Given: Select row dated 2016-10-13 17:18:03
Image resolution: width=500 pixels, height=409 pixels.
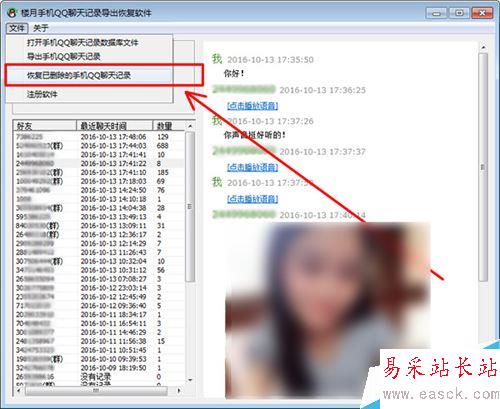Looking at the screenshot, I should [x=99, y=181].
